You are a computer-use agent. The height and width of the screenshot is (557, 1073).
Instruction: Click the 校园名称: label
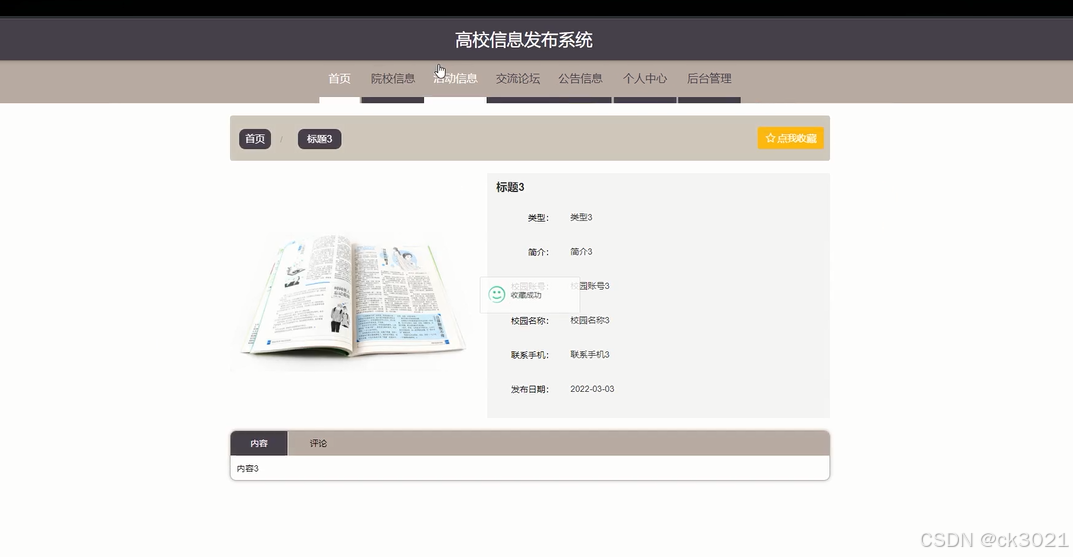click(530, 321)
